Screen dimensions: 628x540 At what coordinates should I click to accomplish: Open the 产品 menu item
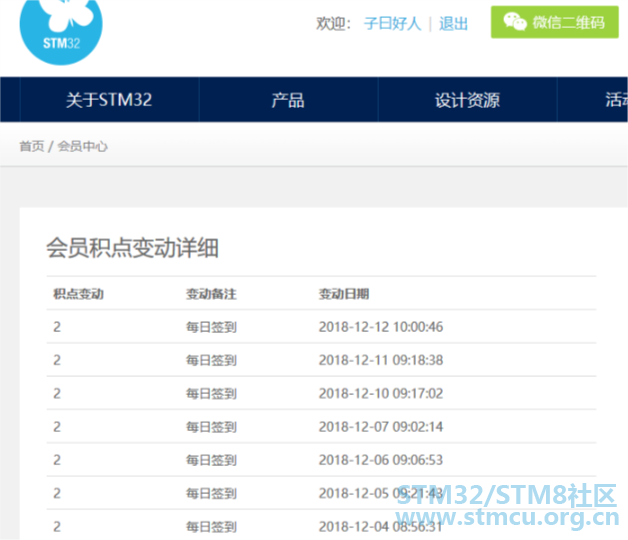(288, 100)
